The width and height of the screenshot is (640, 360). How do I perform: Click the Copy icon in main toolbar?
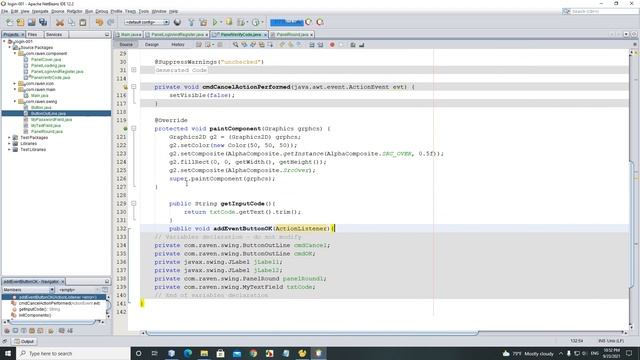pos(71,22)
